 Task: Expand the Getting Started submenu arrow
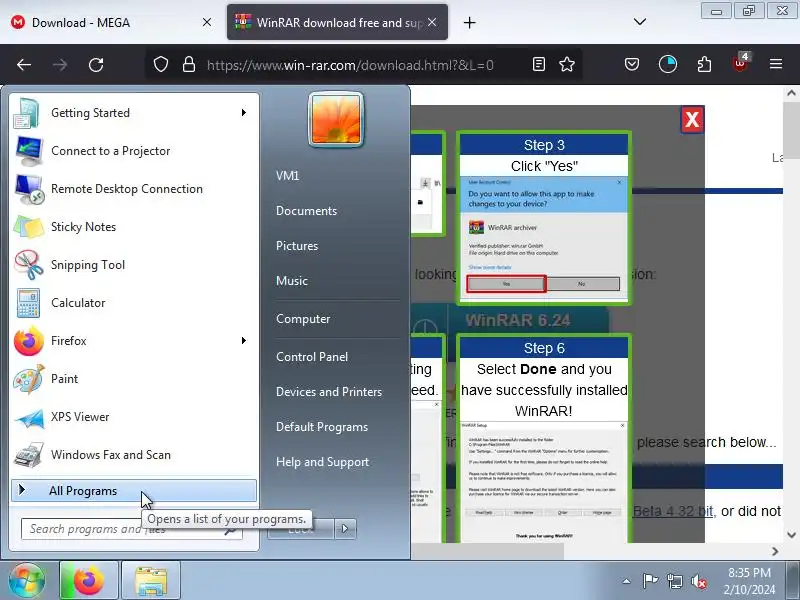244,113
